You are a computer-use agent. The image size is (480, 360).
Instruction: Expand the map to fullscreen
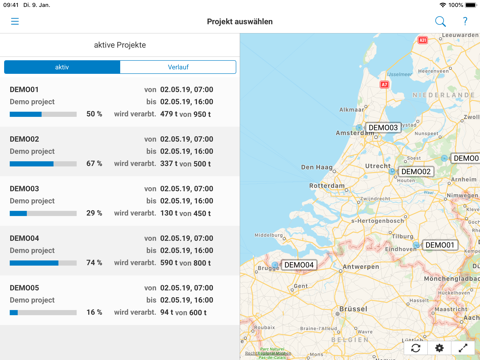[x=463, y=348]
